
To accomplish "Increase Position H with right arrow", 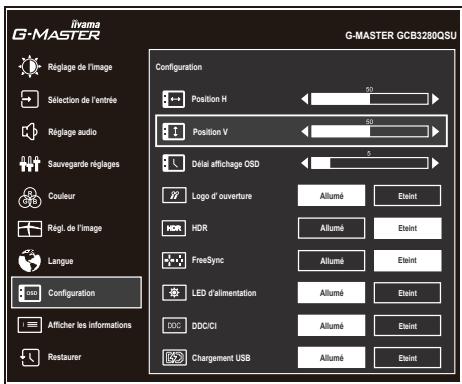I will tap(435, 99).
